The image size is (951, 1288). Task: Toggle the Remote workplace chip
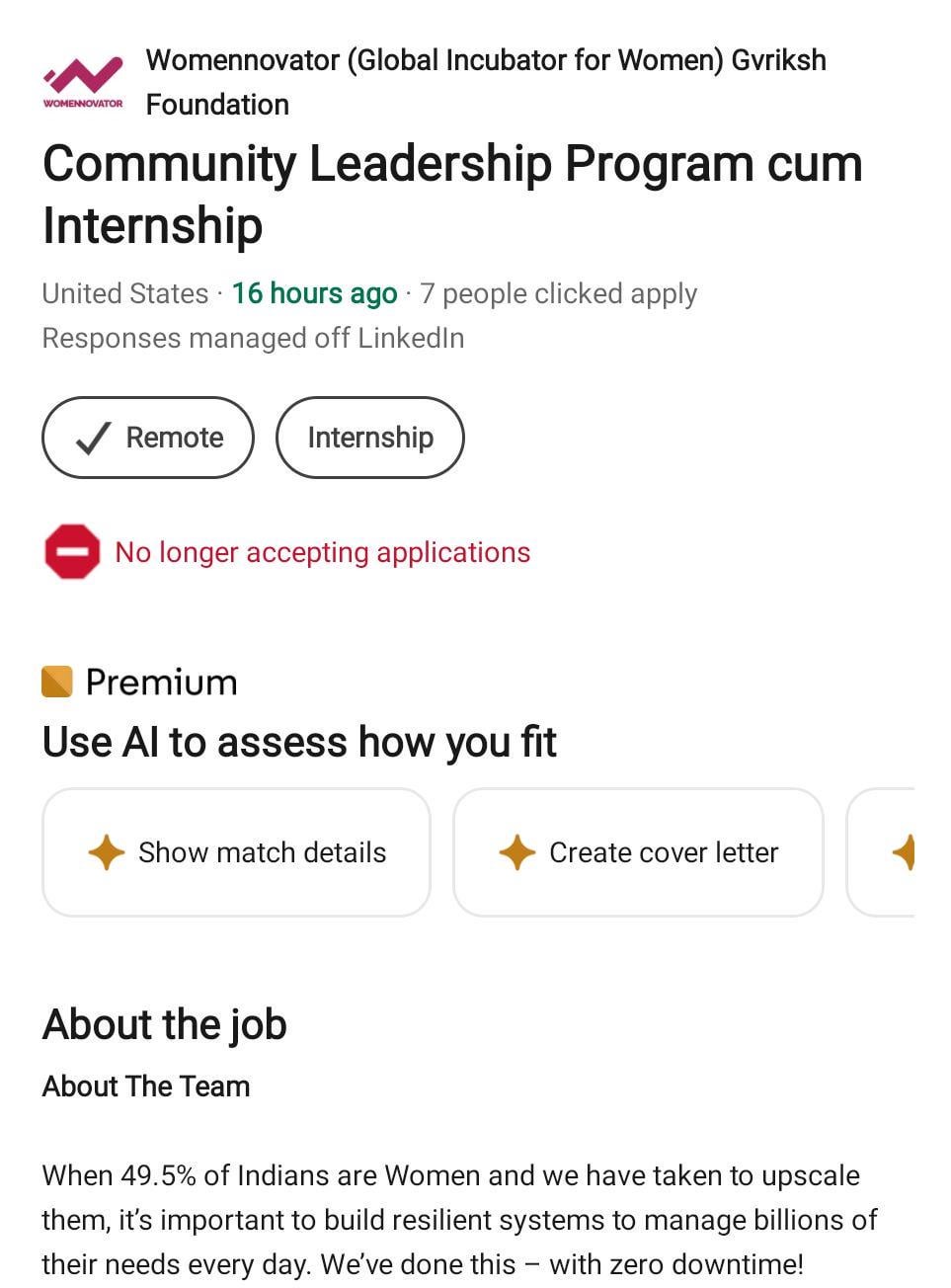click(148, 438)
